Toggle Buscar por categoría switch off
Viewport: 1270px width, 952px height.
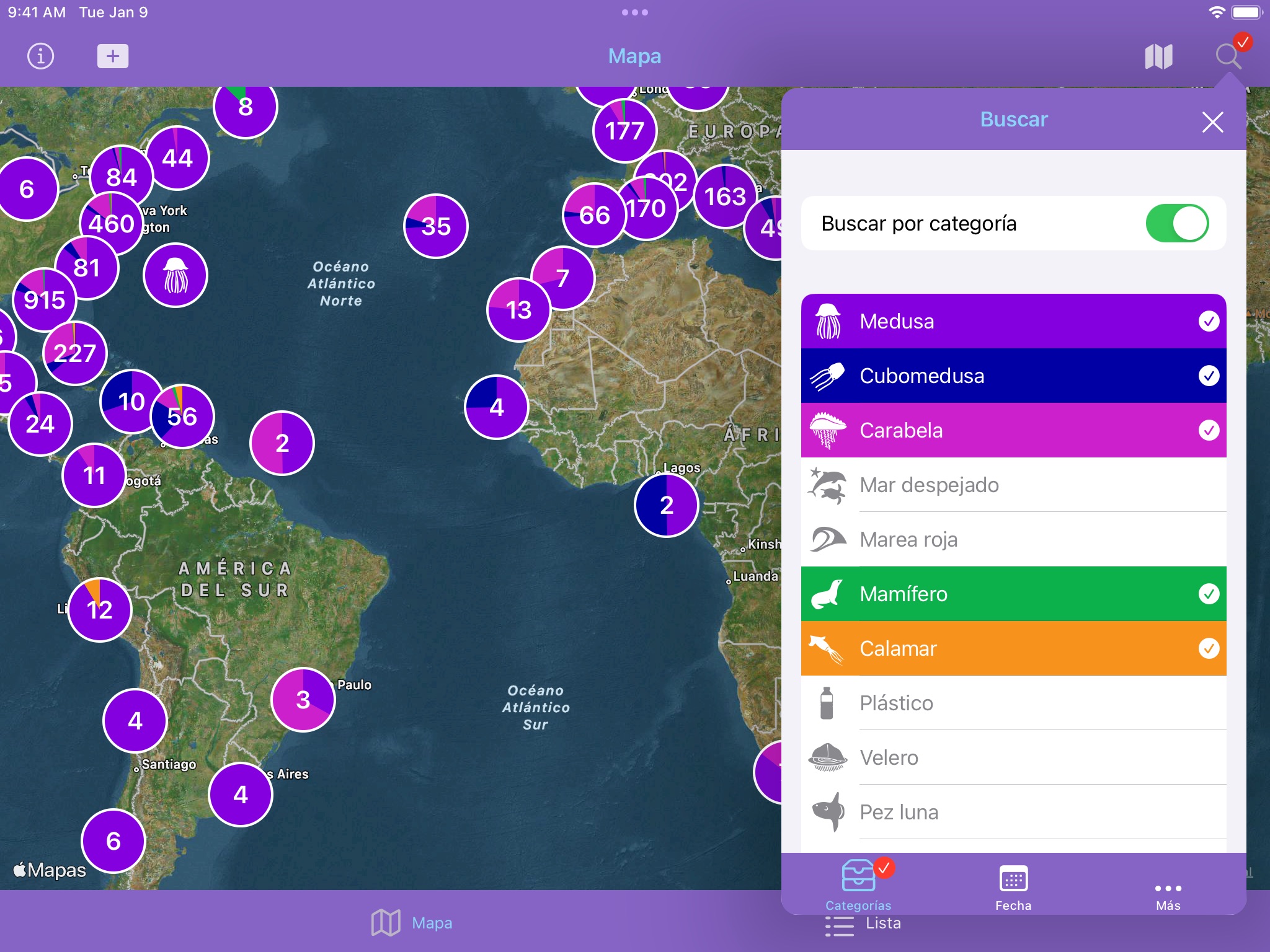[x=1176, y=223]
